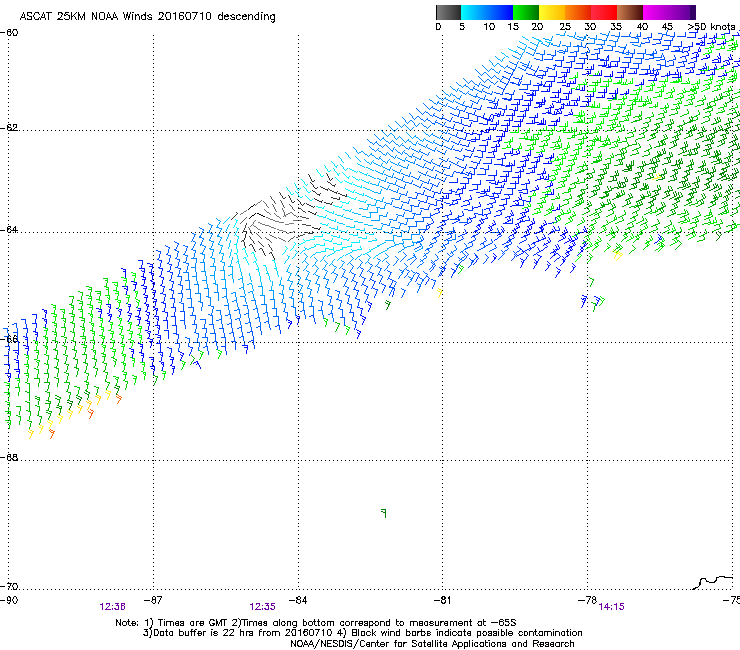Click the 'NOAA/NESDIS/Center for Satellite Applications and Research' credit
This screenshot has height=650, width=740.
click(x=432, y=644)
